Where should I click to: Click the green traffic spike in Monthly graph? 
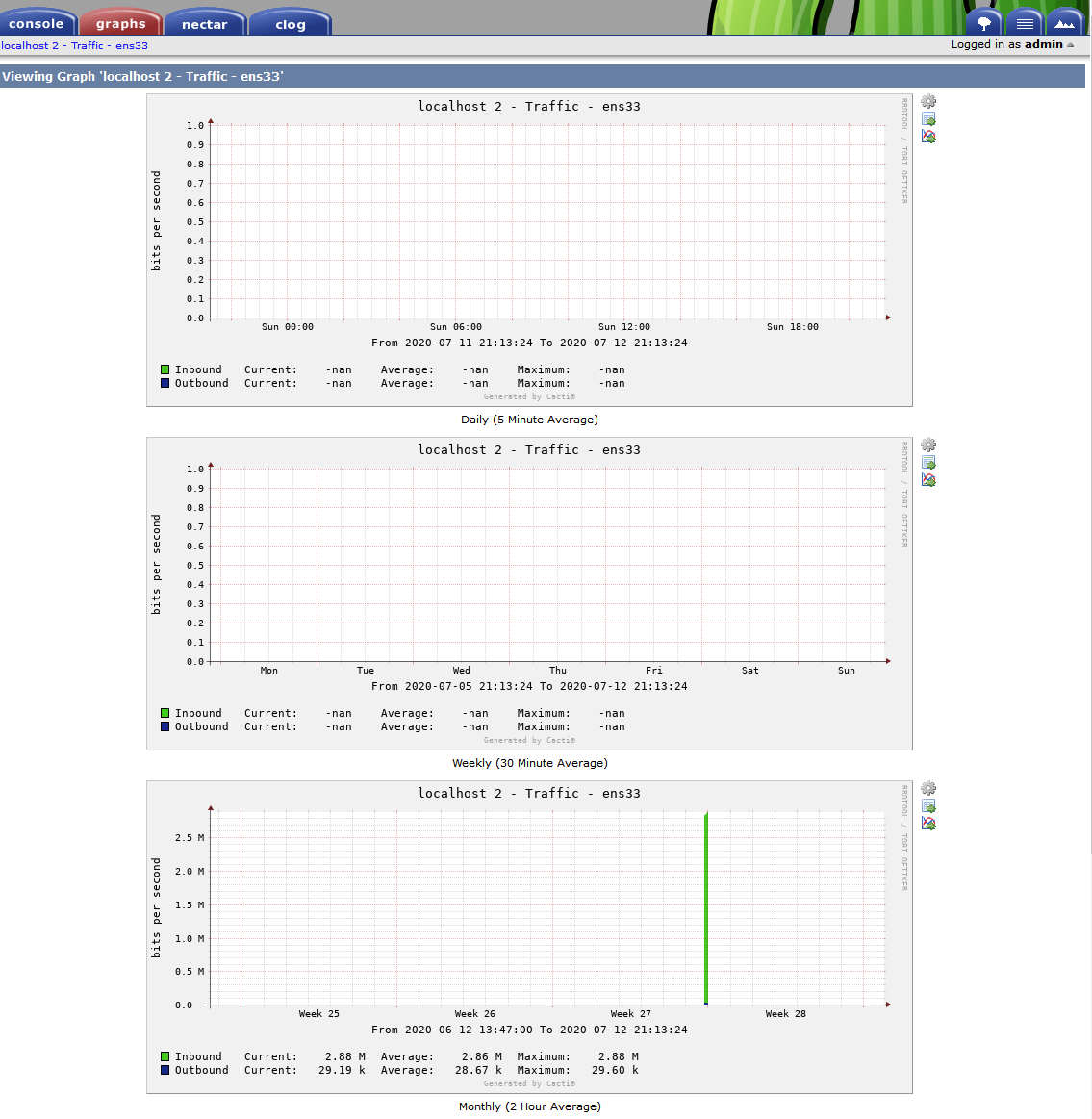click(705, 904)
